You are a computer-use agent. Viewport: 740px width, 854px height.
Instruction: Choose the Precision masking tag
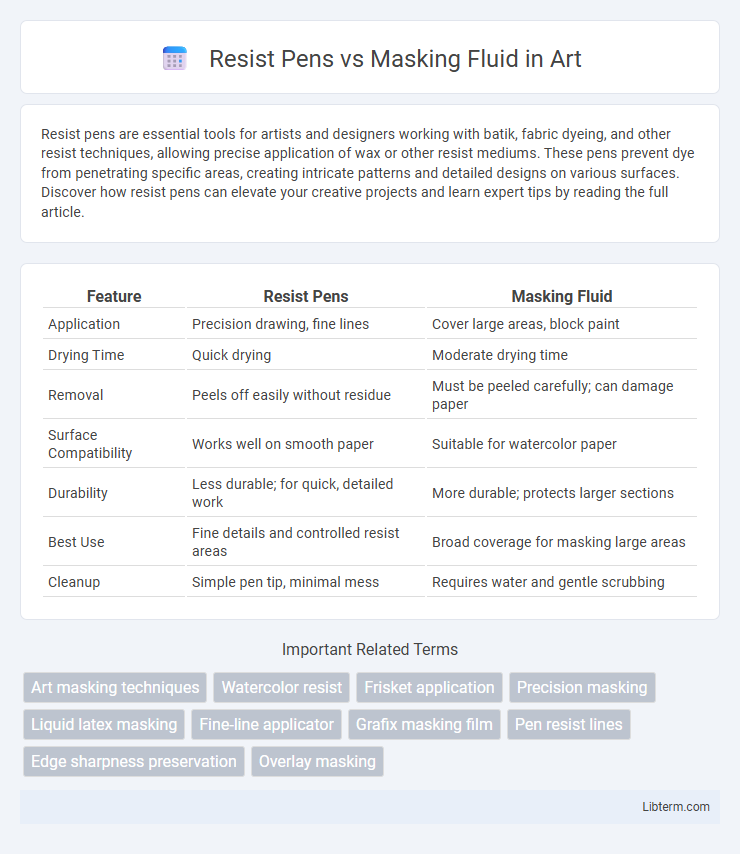click(582, 687)
